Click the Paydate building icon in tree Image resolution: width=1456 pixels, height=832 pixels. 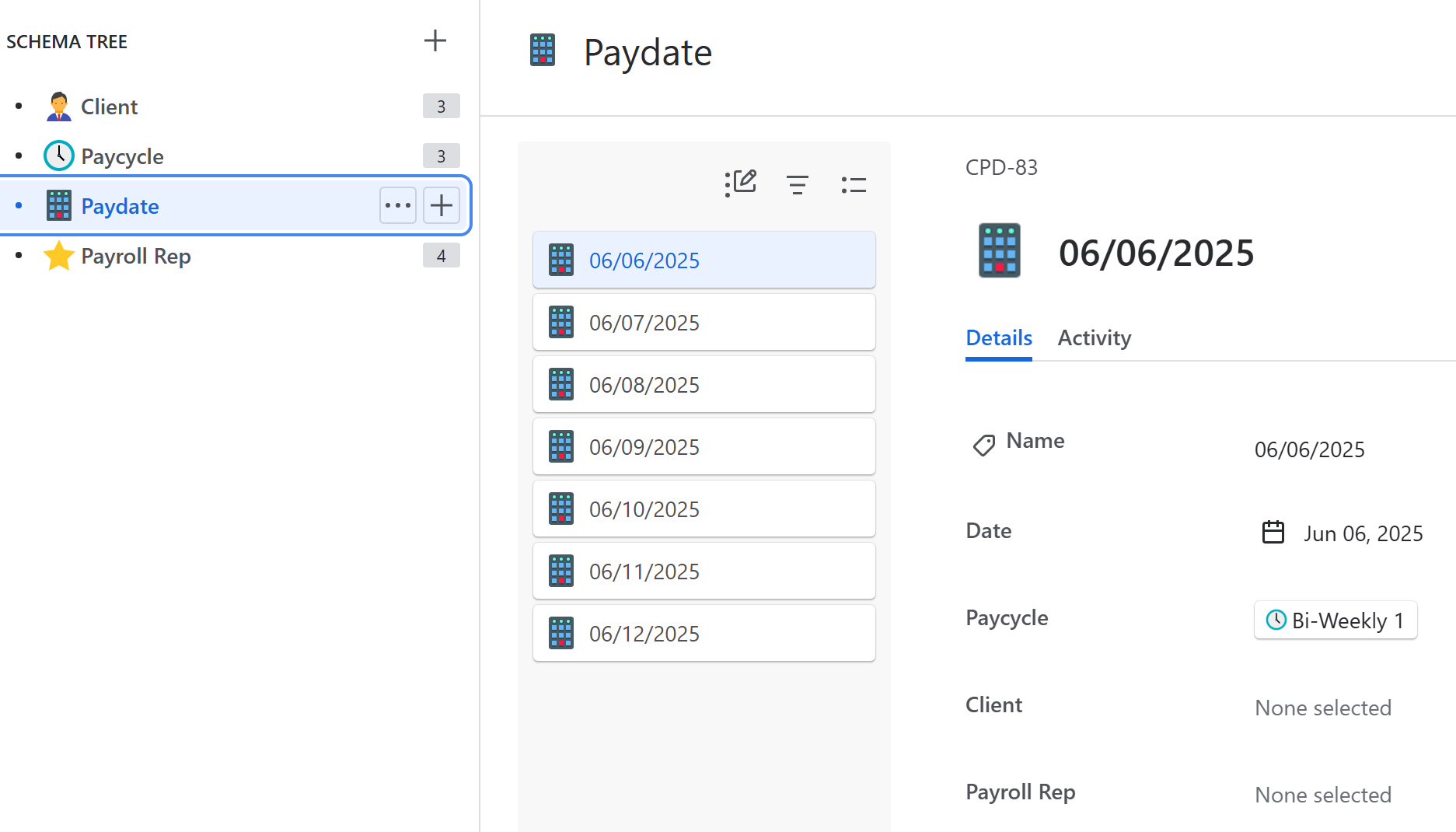click(59, 205)
